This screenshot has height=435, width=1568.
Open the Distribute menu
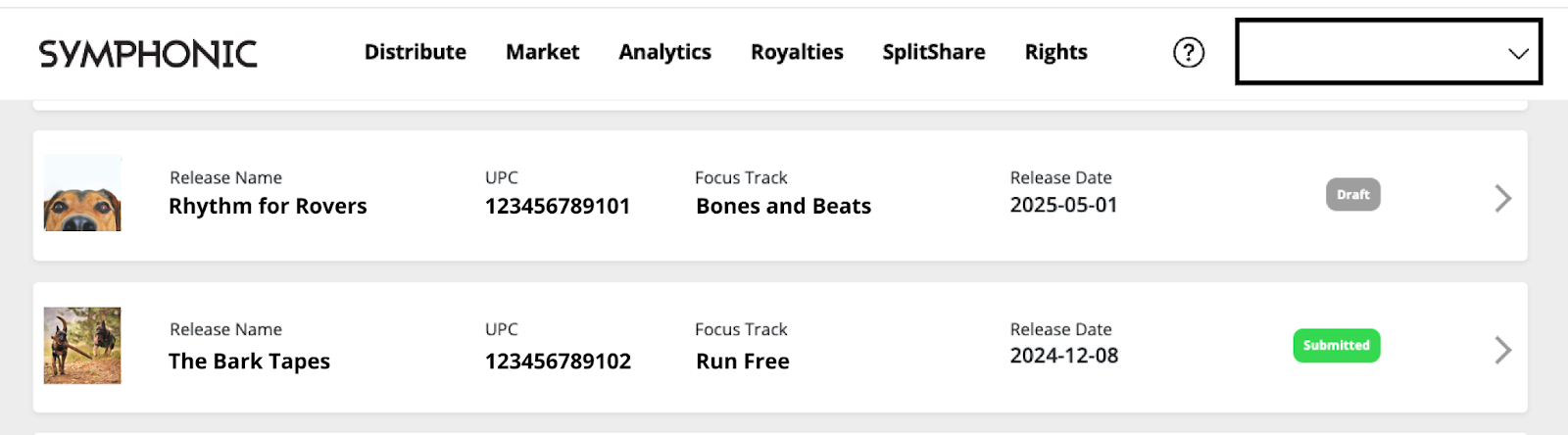416,52
